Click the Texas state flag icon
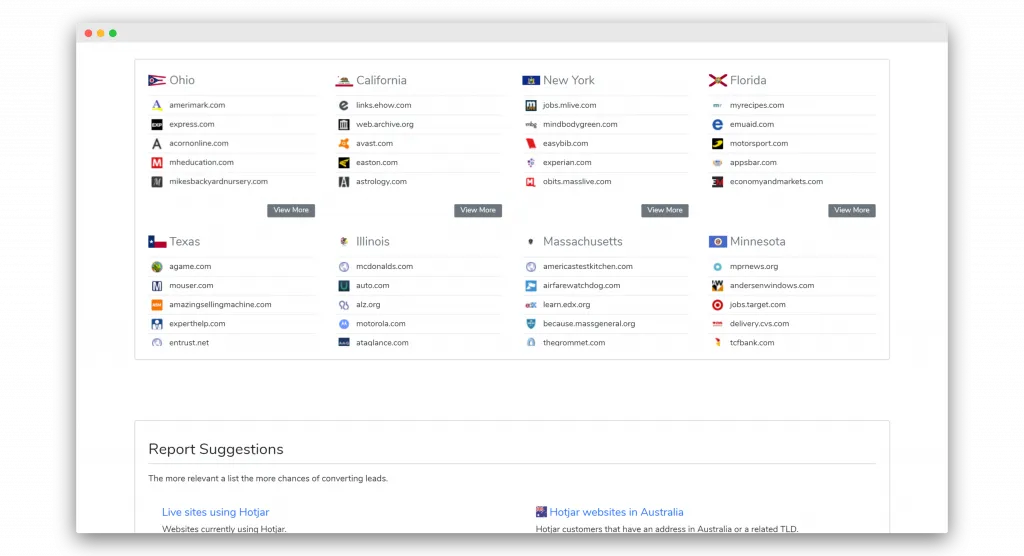 point(157,241)
